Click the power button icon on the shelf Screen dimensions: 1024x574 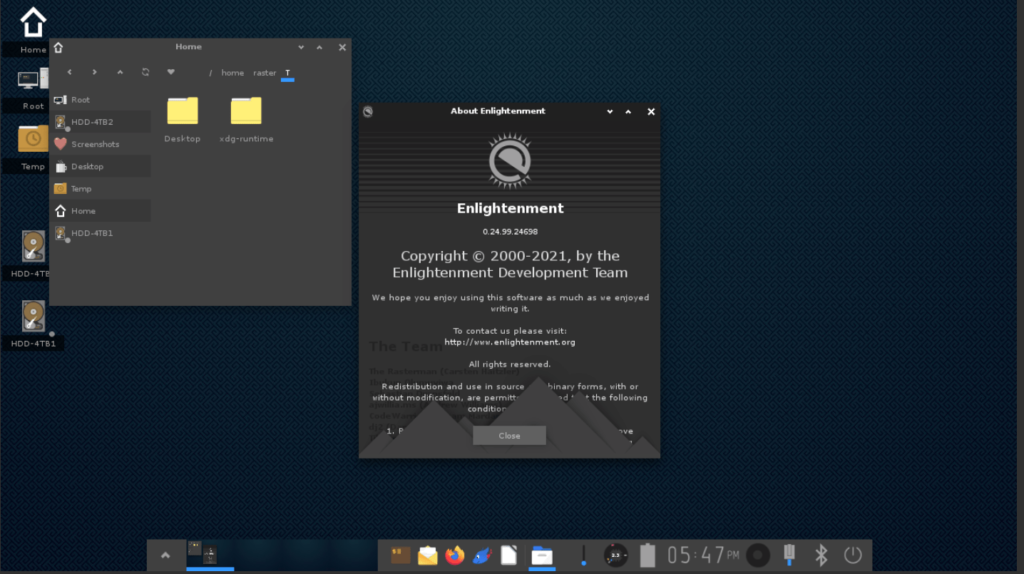click(853, 555)
